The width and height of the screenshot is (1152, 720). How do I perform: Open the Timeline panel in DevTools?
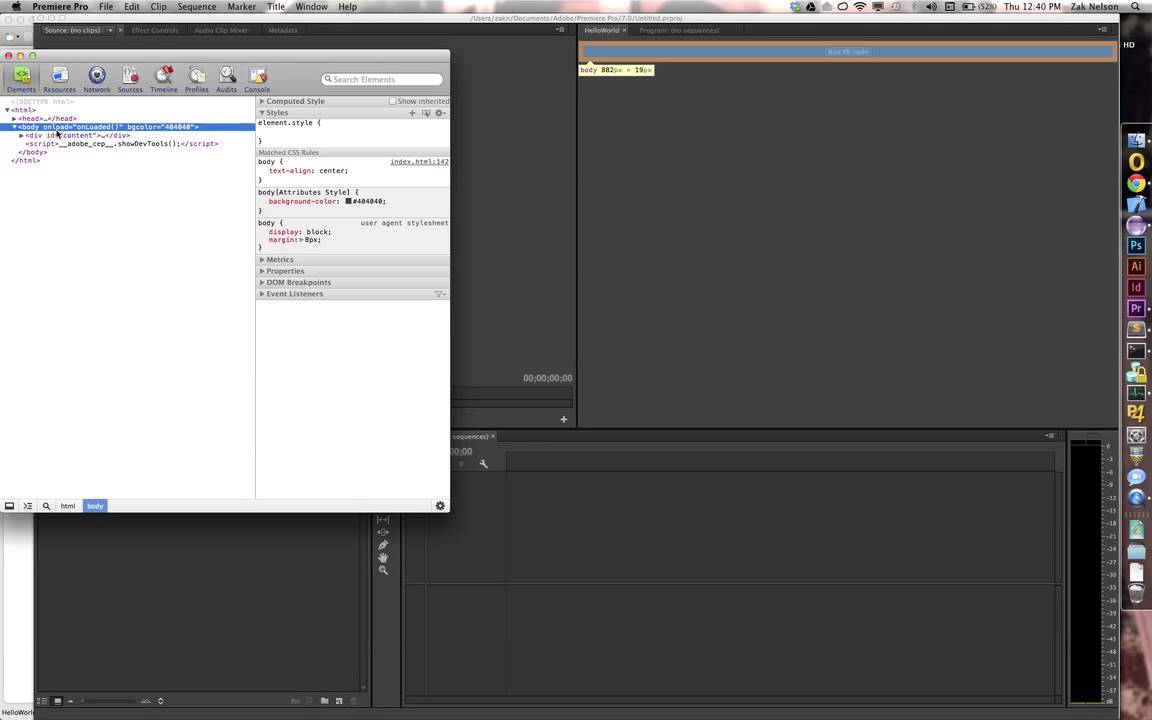click(x=164, y=79)
